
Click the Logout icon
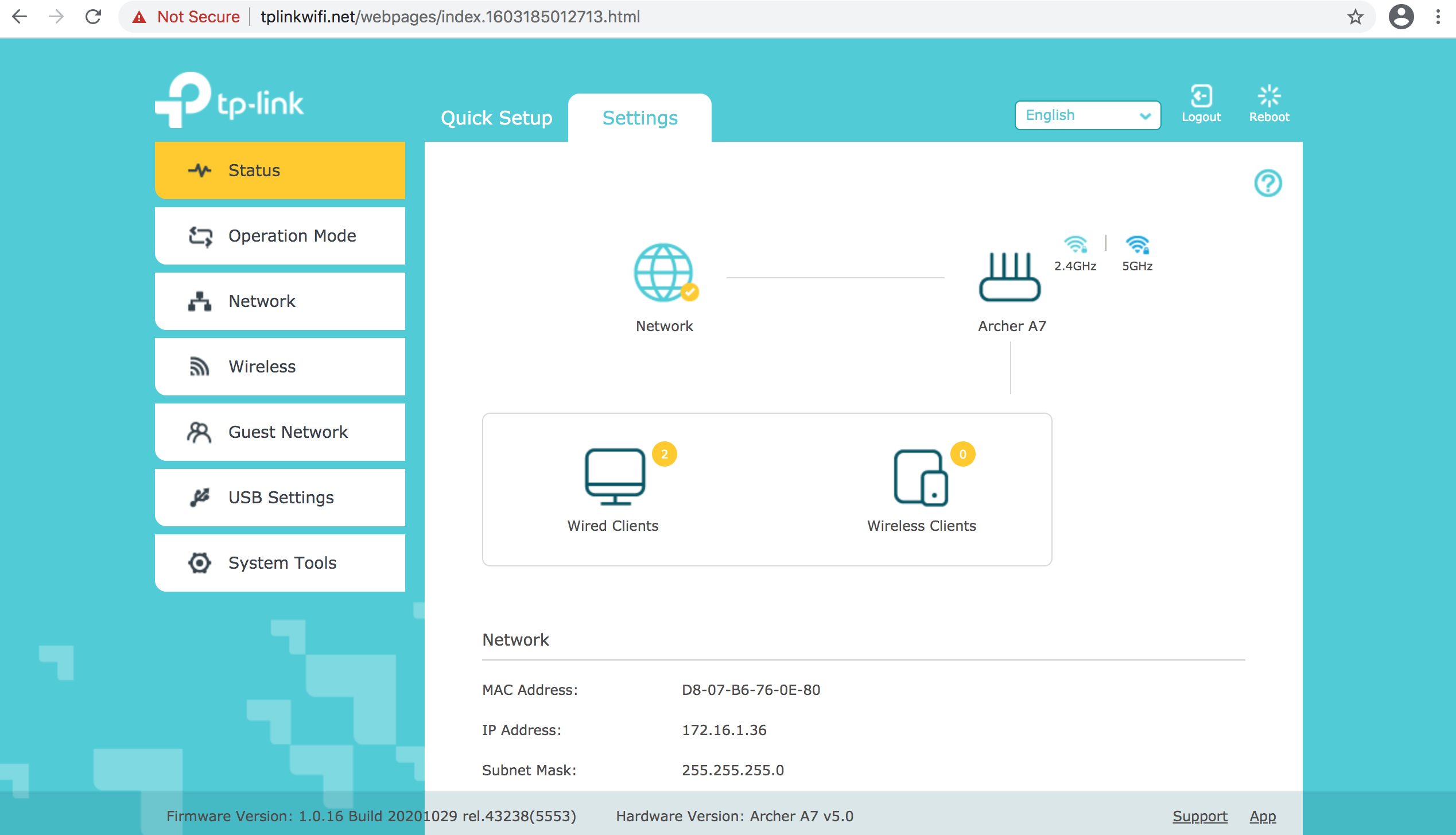(1201, 96)
